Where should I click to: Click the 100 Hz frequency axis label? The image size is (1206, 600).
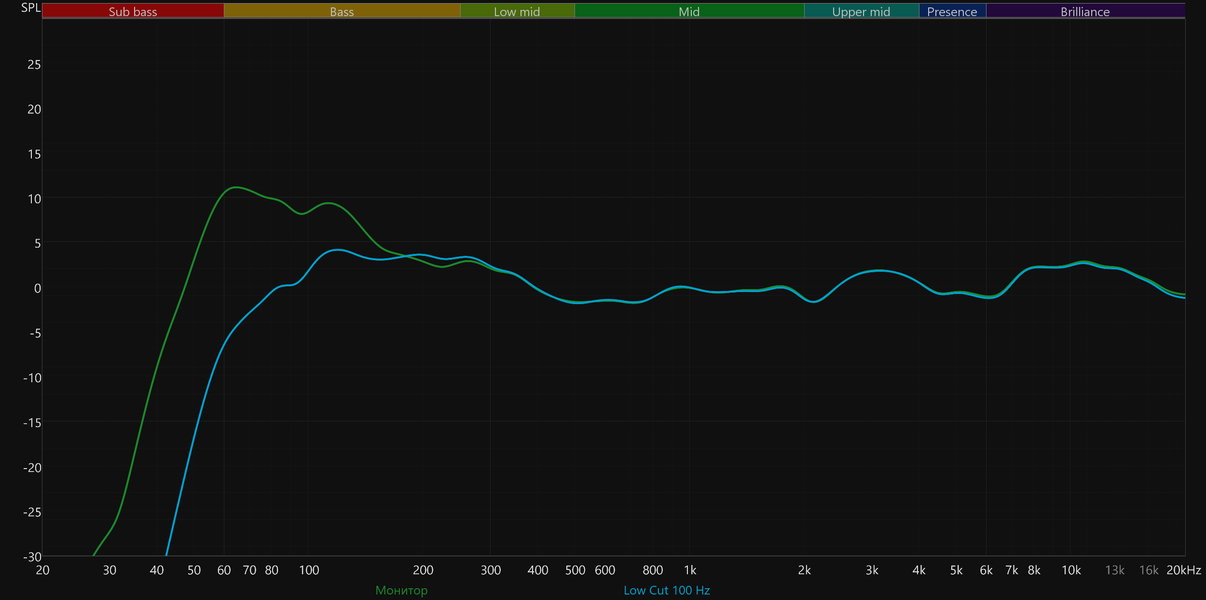(x=309, y=570)
